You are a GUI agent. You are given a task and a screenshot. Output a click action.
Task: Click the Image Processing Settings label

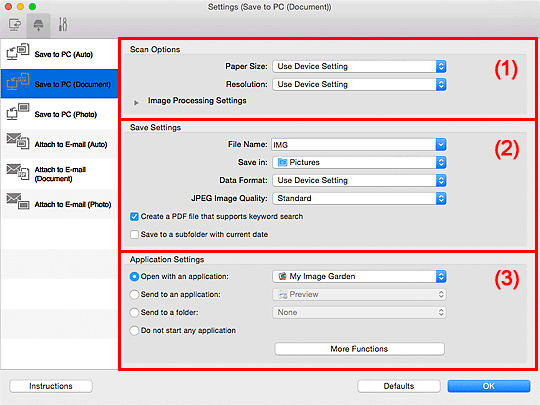point(197,101)
